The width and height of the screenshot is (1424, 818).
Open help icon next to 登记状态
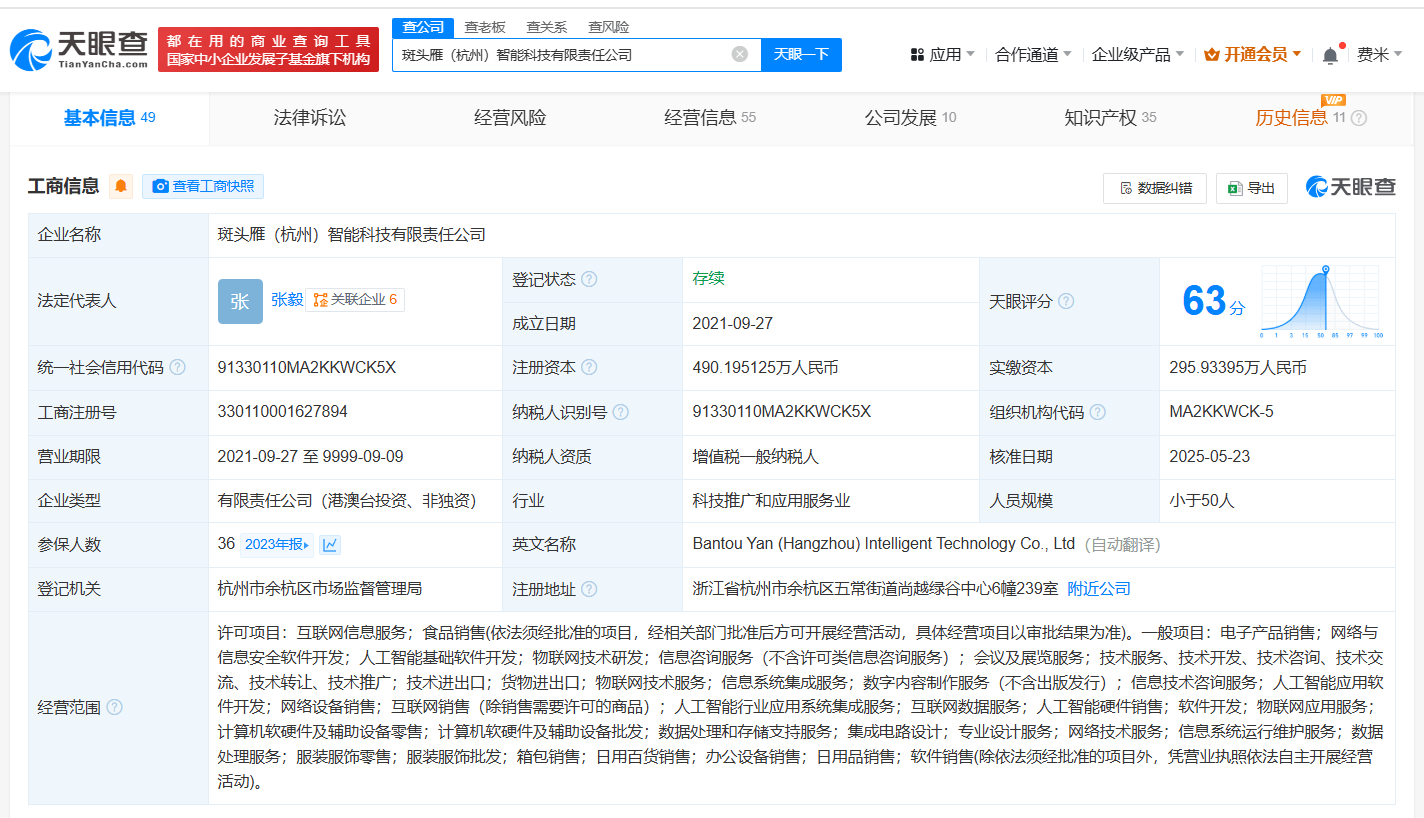[589, 279]
